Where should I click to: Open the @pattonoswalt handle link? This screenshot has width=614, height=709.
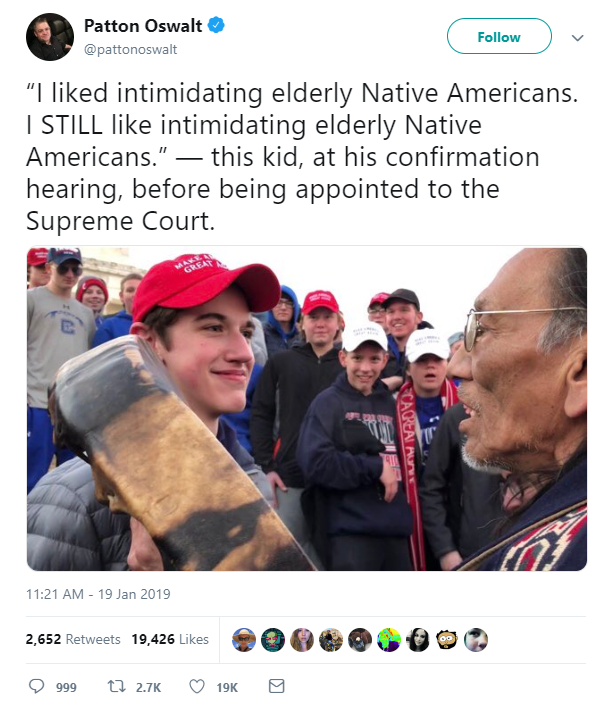131,49
